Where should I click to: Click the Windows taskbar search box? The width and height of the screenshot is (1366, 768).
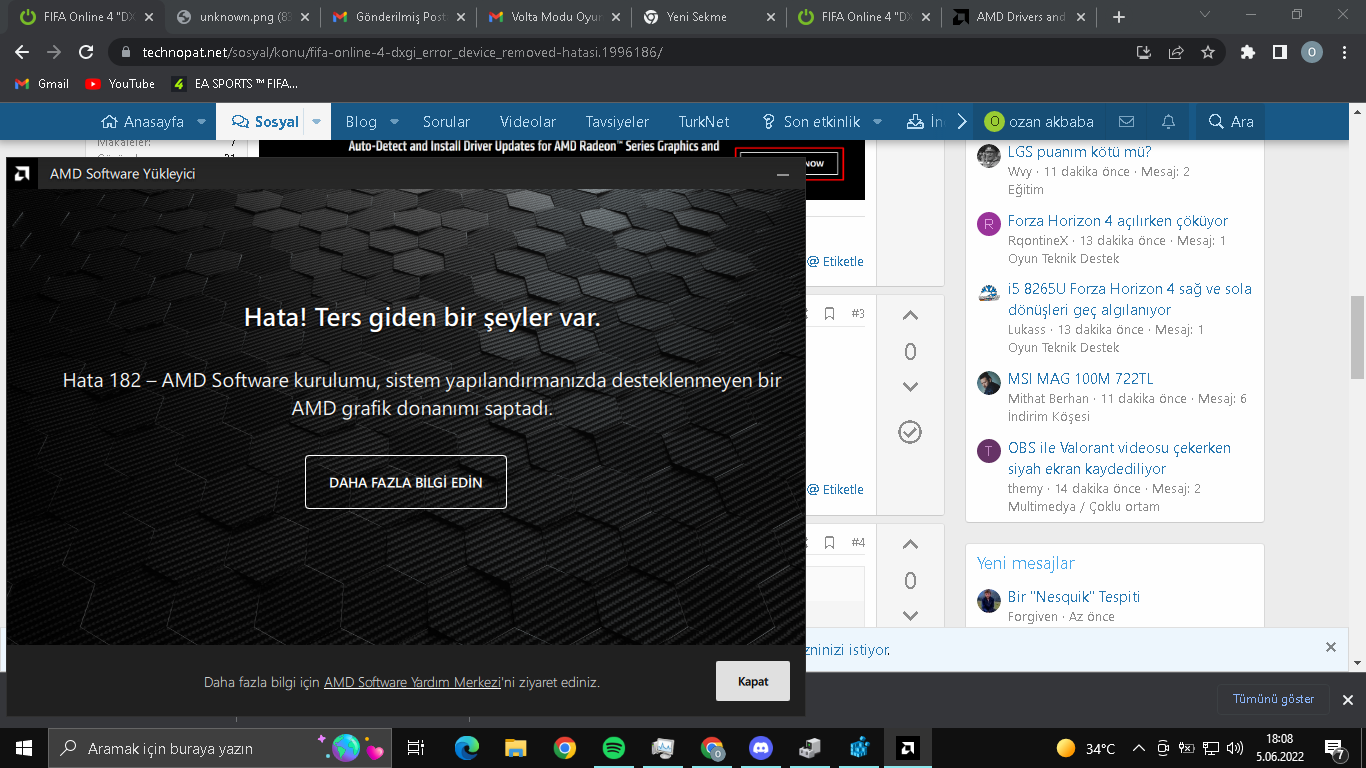pos(222,748)
